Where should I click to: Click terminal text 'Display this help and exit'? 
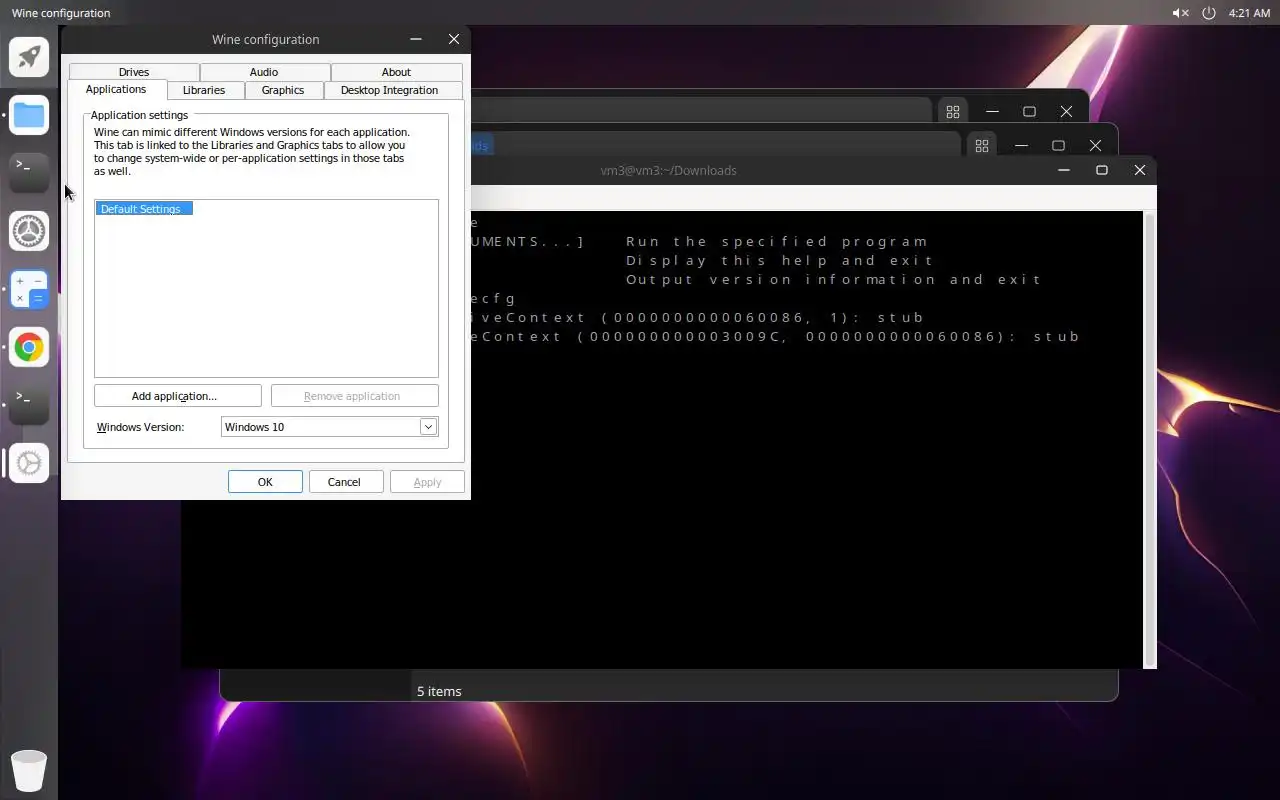point(780,260)
